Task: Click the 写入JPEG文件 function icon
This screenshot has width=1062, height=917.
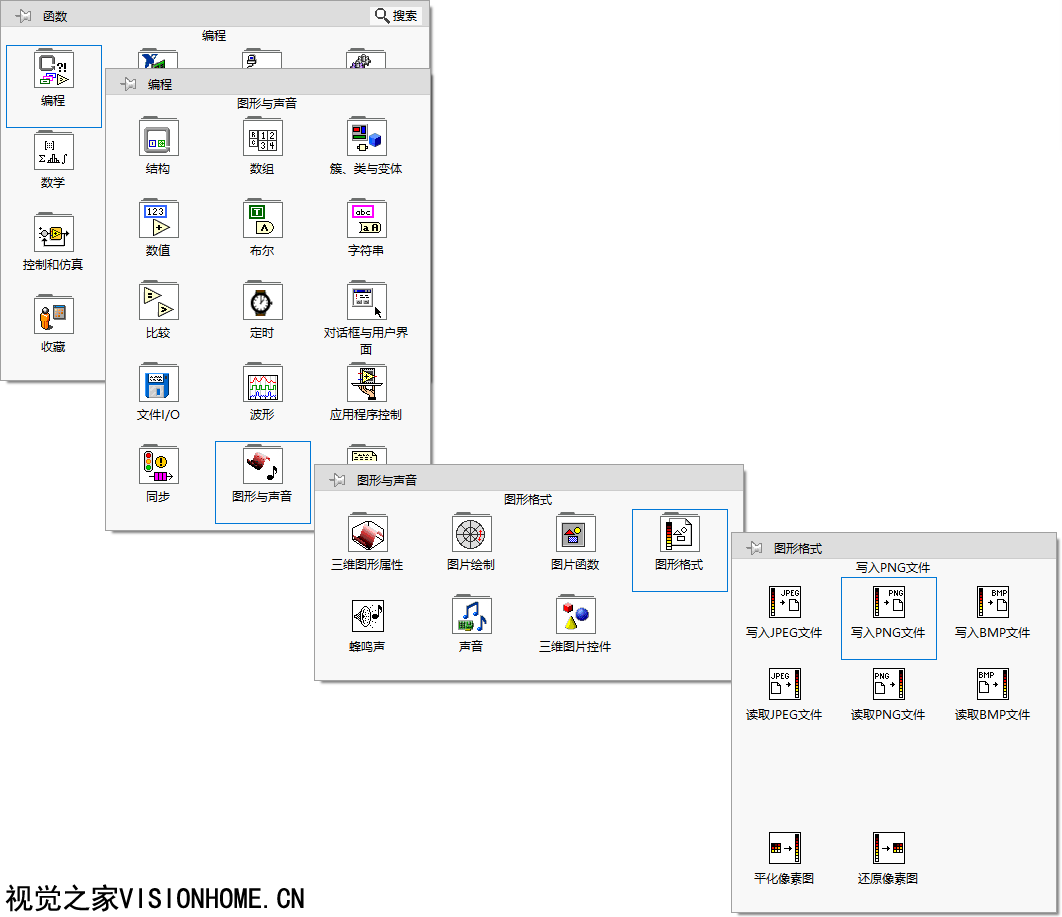Action: 784,603
